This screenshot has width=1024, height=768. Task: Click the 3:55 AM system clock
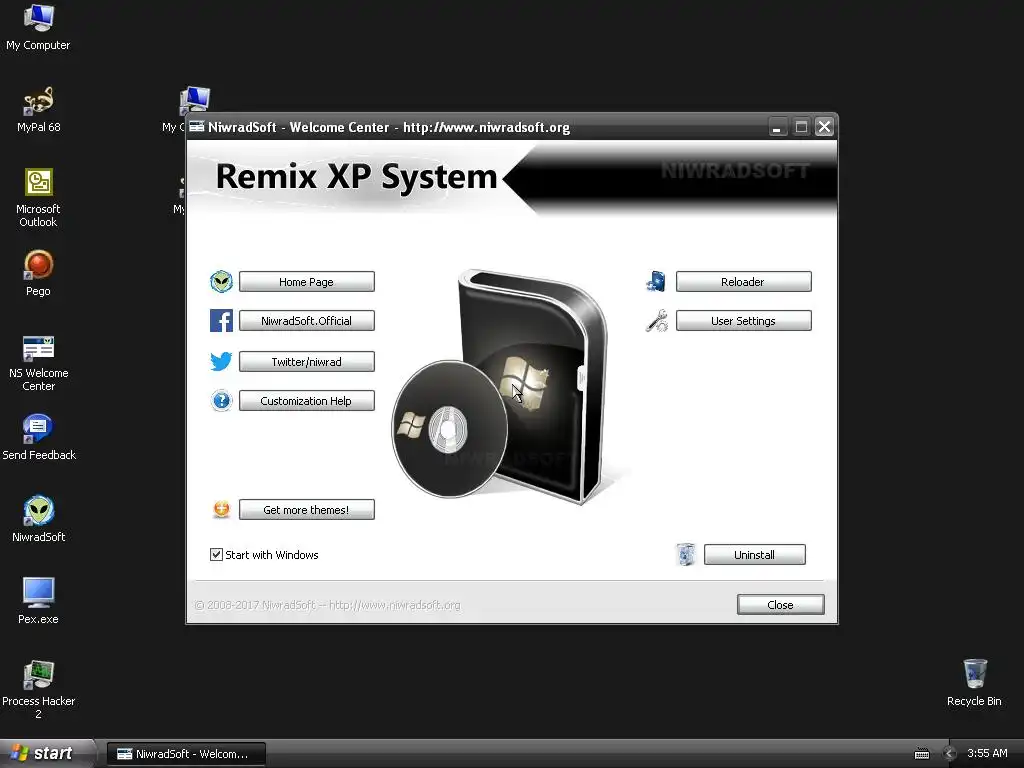click(987, 753)
